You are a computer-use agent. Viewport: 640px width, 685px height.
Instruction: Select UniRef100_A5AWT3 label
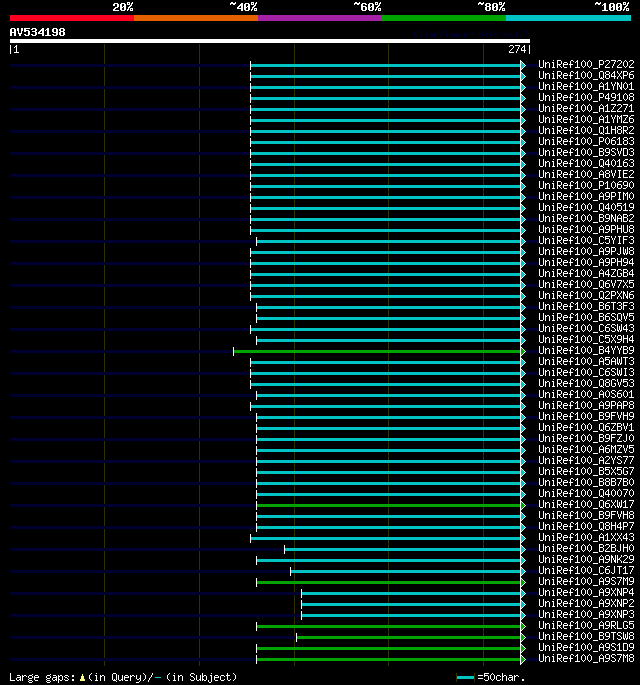586,361
